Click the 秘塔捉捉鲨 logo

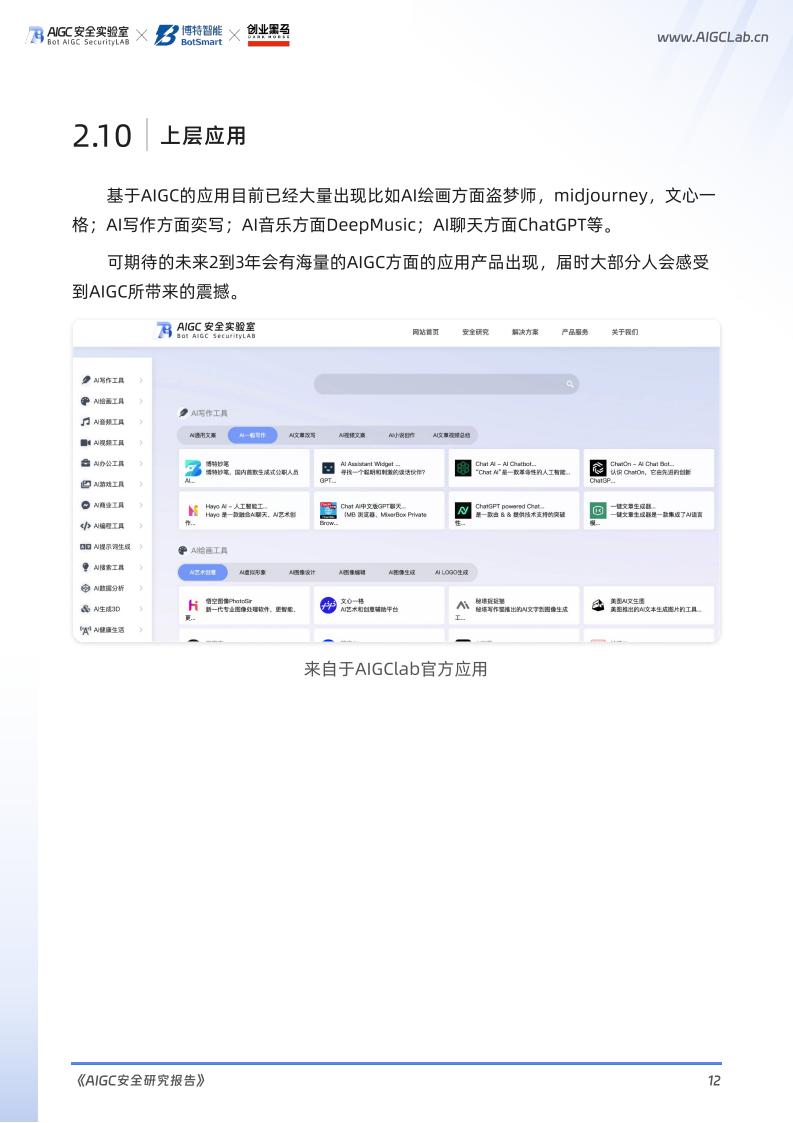[x=463, y=605]
